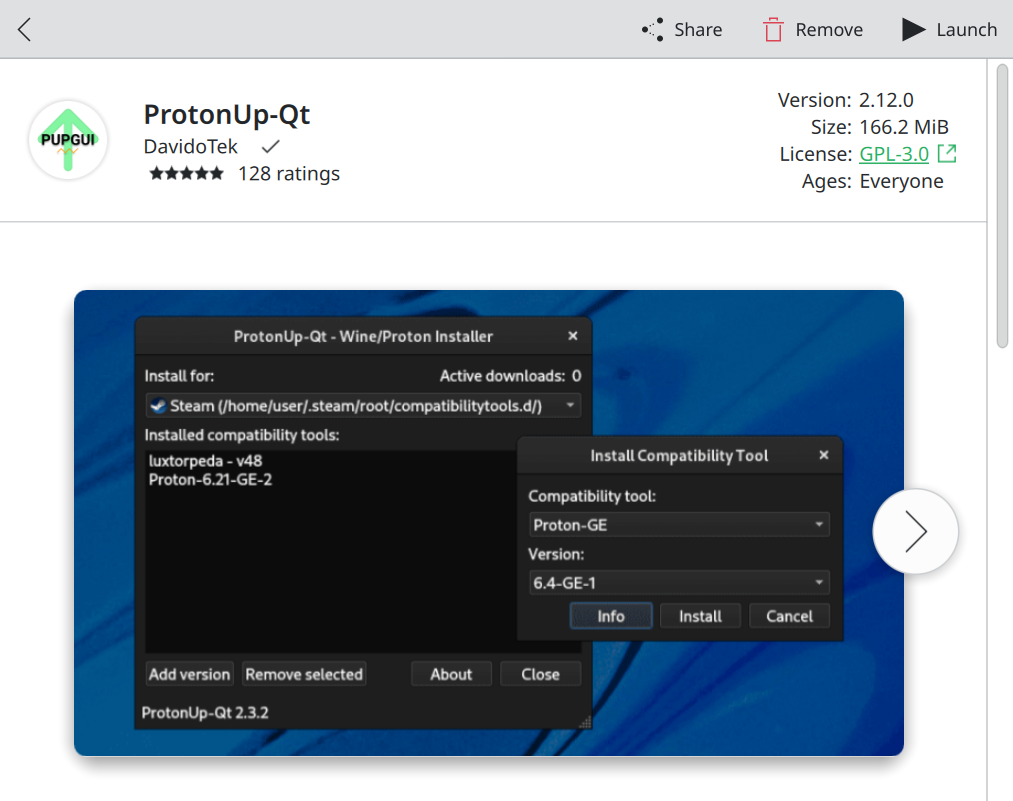Click the verified checkmark next to DavidoTek
1013x801 pixels.
click(x=269, y=146)
